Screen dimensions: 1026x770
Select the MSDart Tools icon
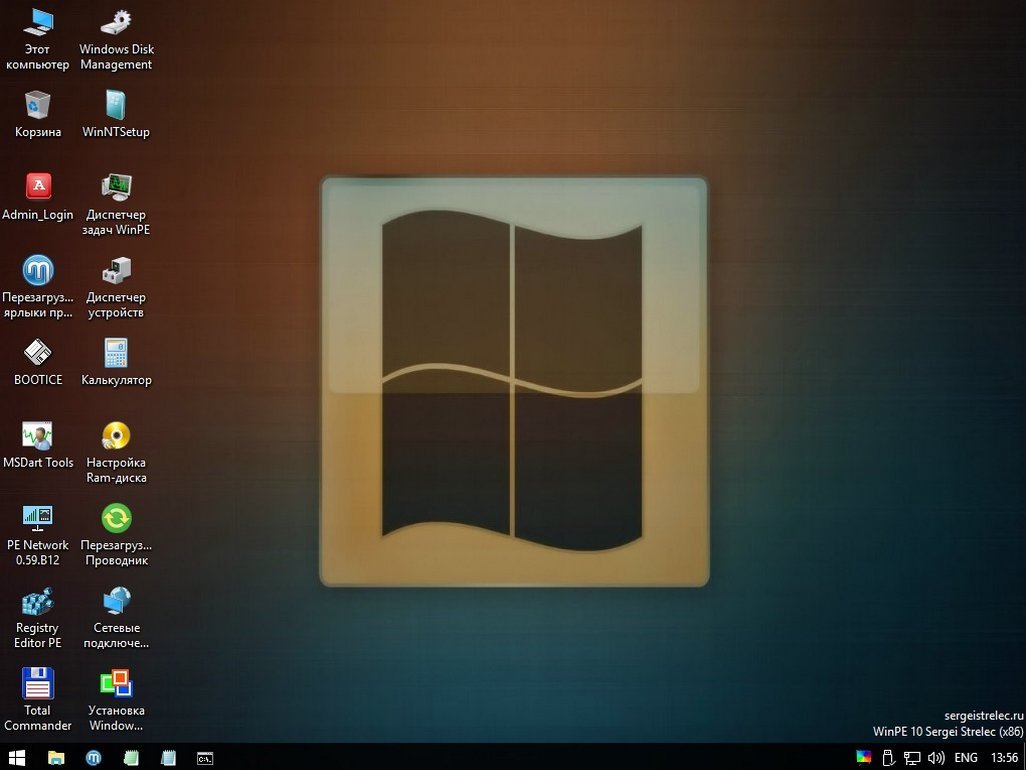37,445
